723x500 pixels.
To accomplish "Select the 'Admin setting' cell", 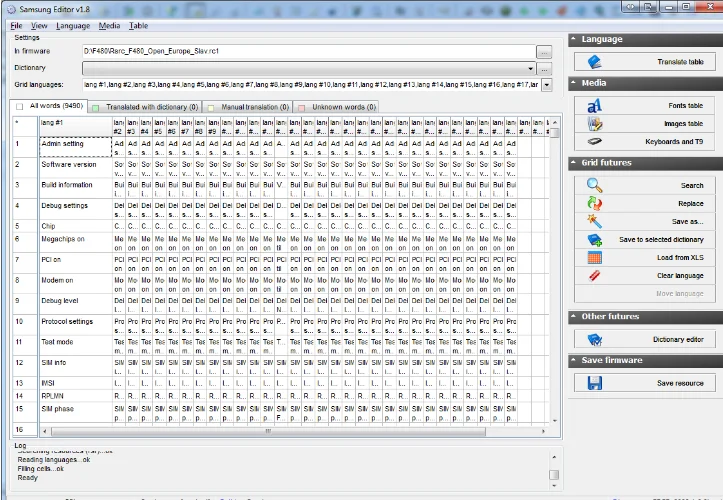I will click(76, 147).
